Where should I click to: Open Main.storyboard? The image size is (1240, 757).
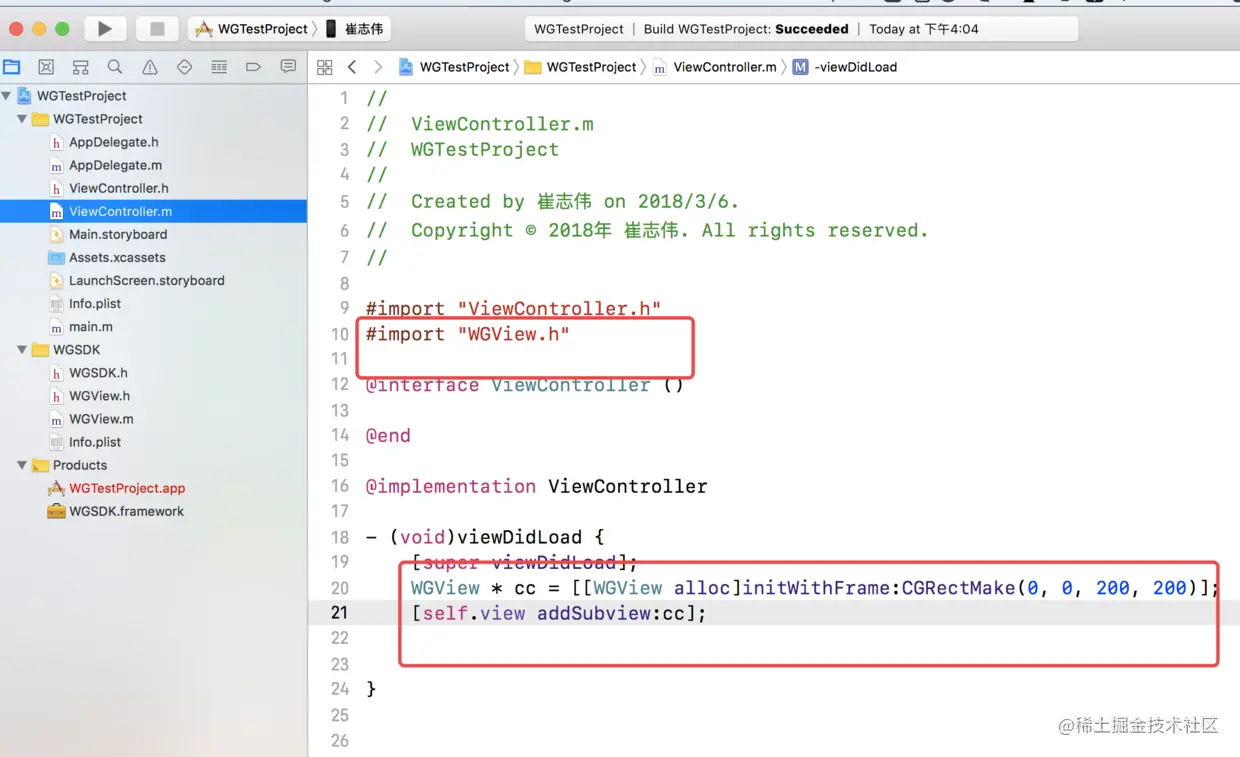pyautogui.click(x=118, y=234)
